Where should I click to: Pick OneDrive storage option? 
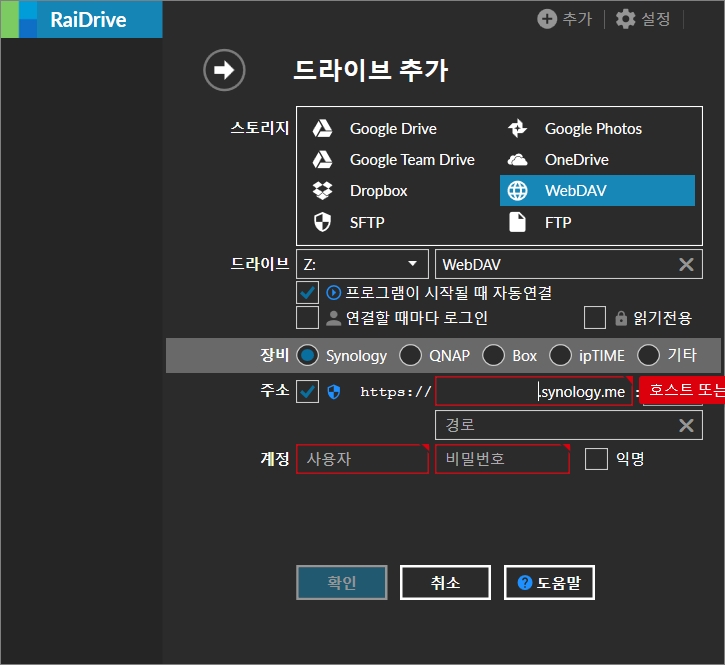click(x=597, y=160)
